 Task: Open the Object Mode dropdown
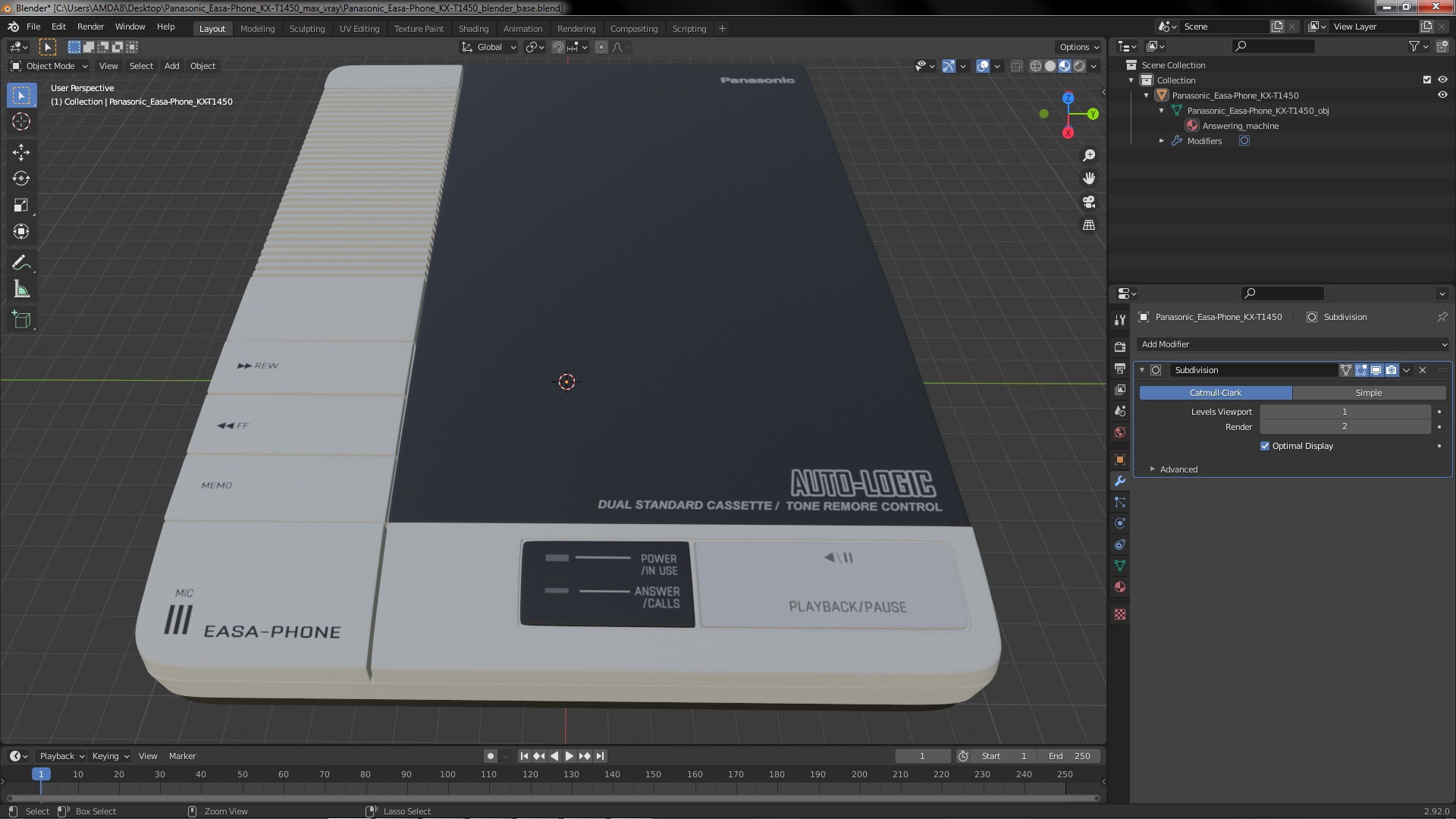(49, 66)
